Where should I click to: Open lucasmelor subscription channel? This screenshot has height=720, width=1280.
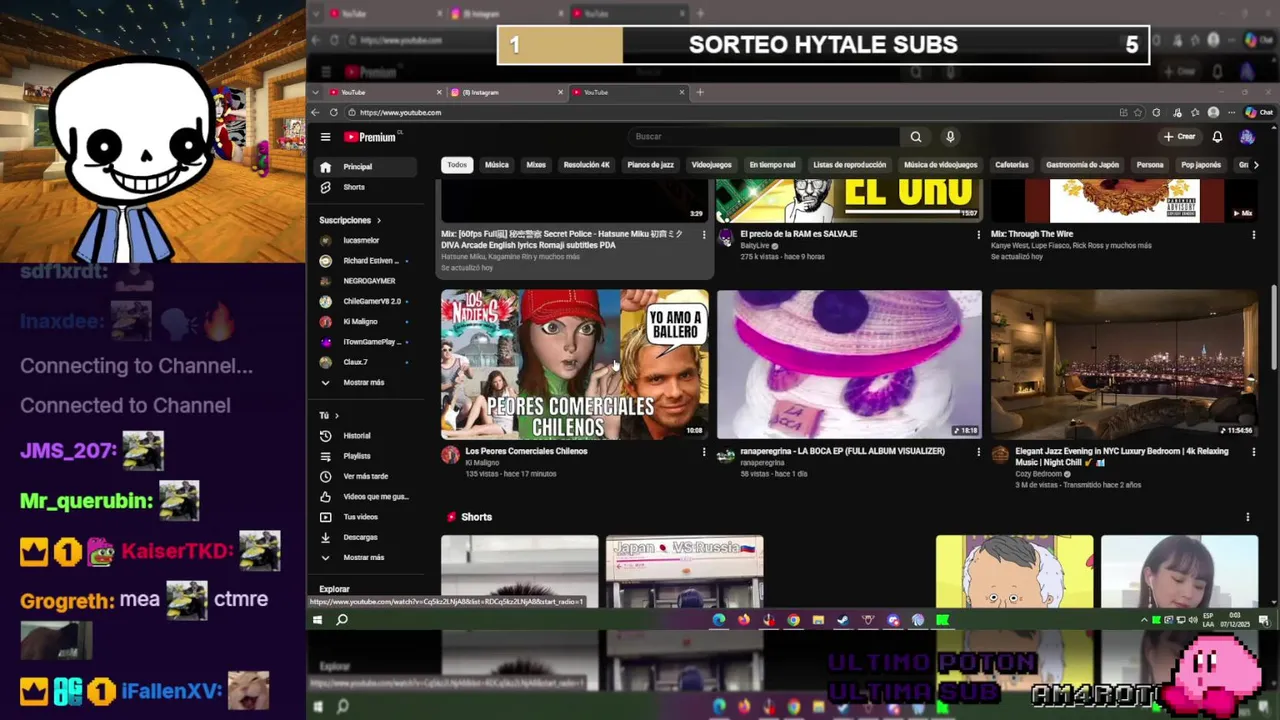[x=363, y=241]
